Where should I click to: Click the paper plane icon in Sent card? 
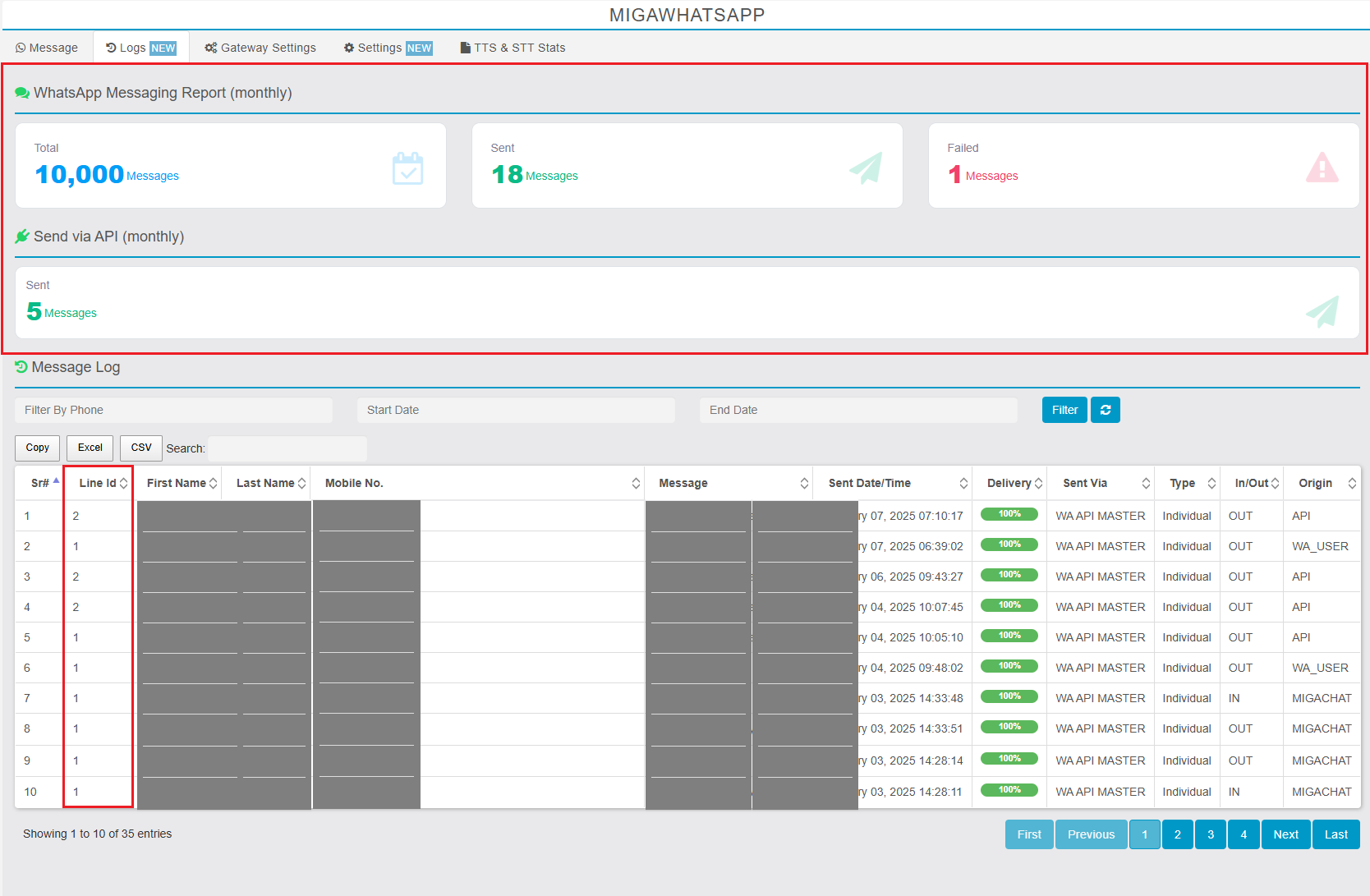(x=865, y=168)
